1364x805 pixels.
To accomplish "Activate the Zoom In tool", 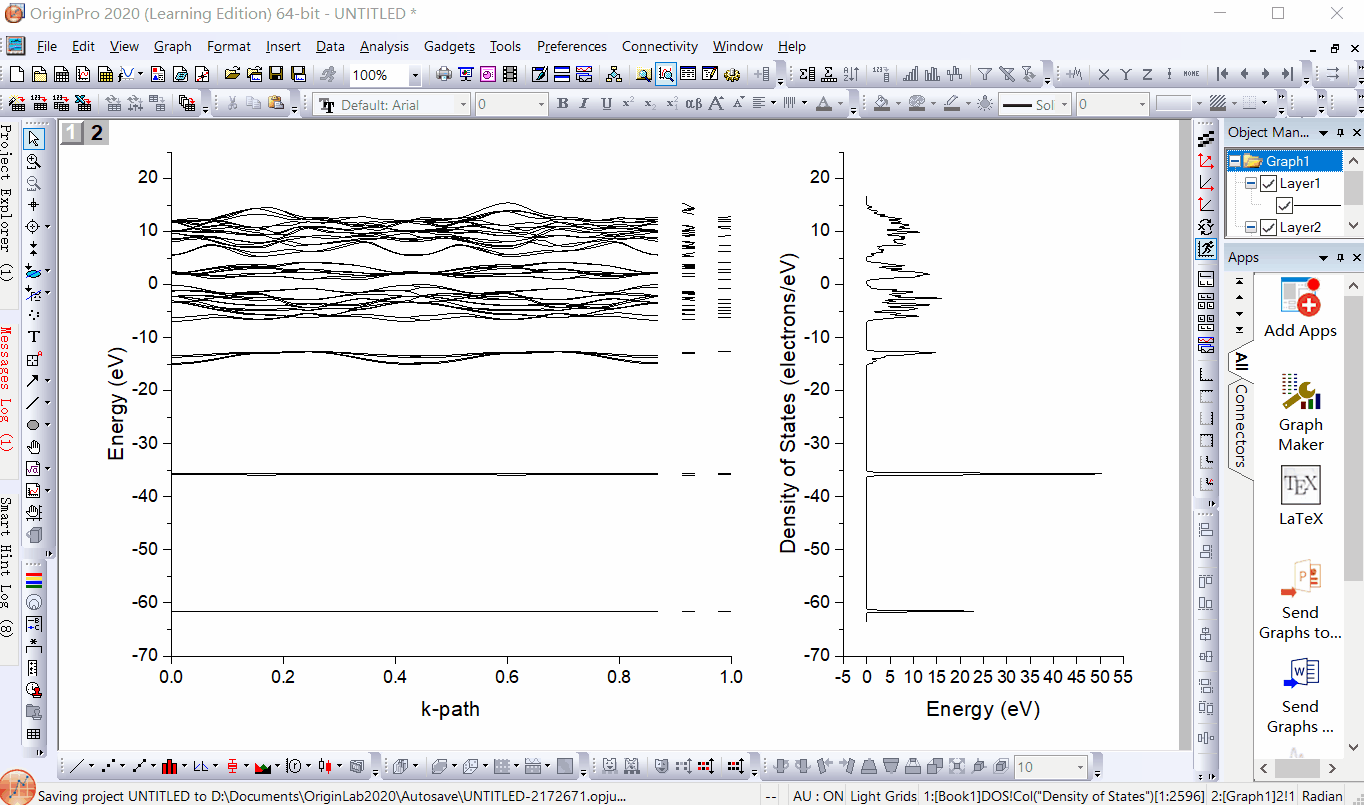I will point(34,161).
